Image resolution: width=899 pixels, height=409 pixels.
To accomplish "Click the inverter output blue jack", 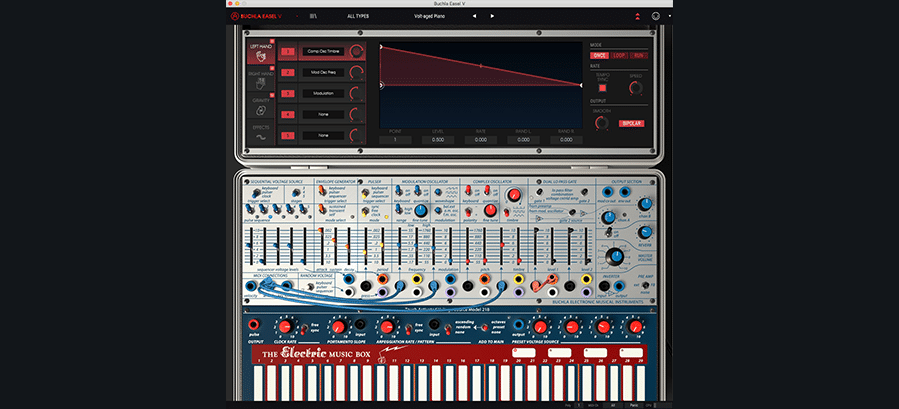I will tap(618, 286).
